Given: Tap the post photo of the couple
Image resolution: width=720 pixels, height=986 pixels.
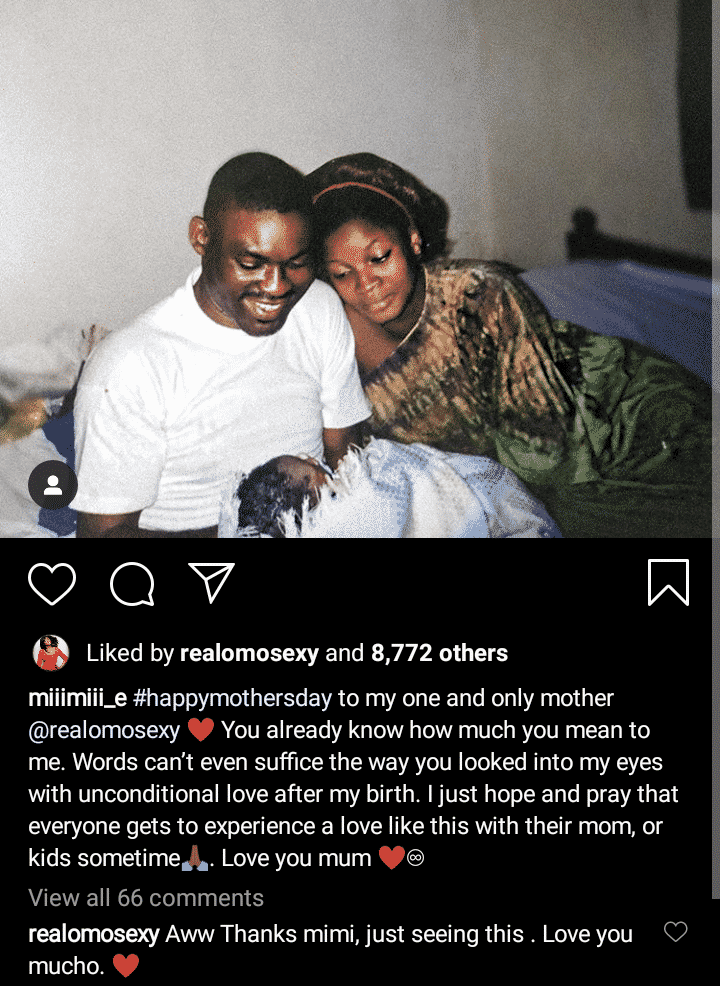Looking at the screenshot, I should click(360, 269).
